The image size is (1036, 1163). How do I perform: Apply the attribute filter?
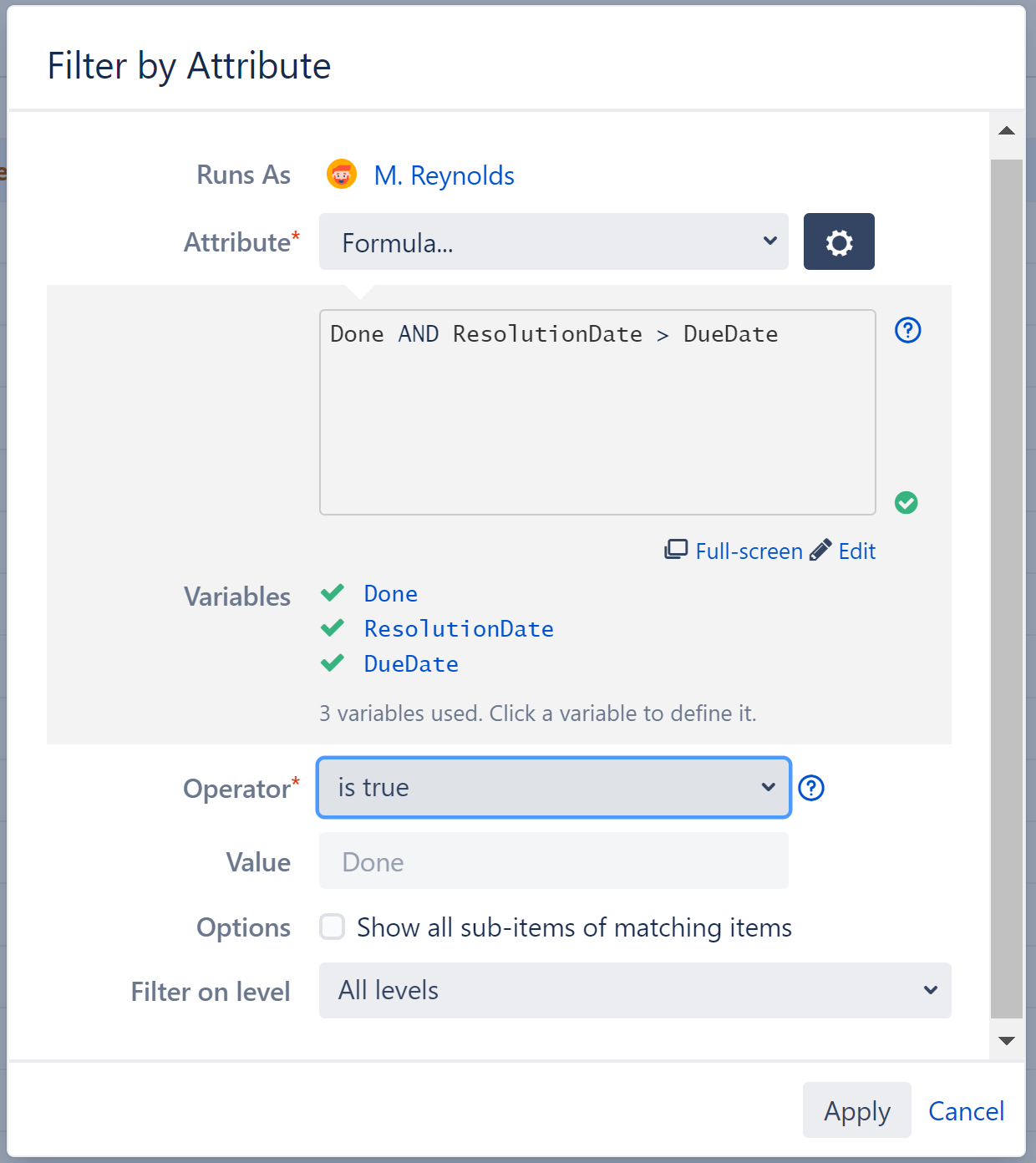click(x=856, y=1110)
